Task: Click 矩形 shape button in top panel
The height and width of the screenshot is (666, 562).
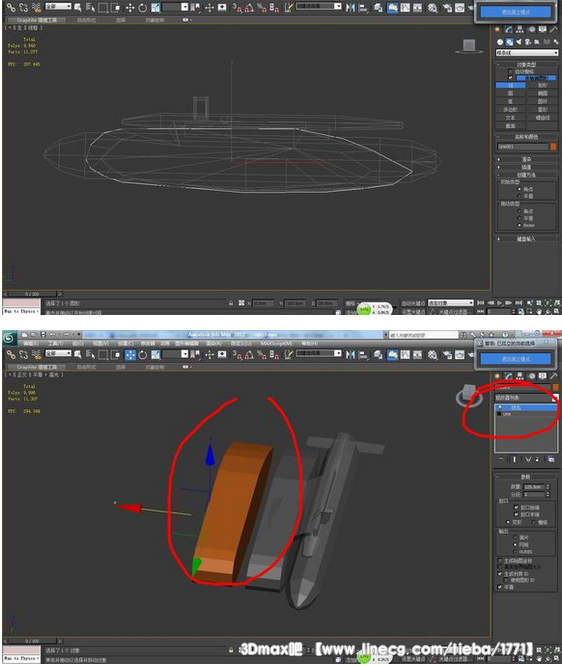Action: coord(542,85)
